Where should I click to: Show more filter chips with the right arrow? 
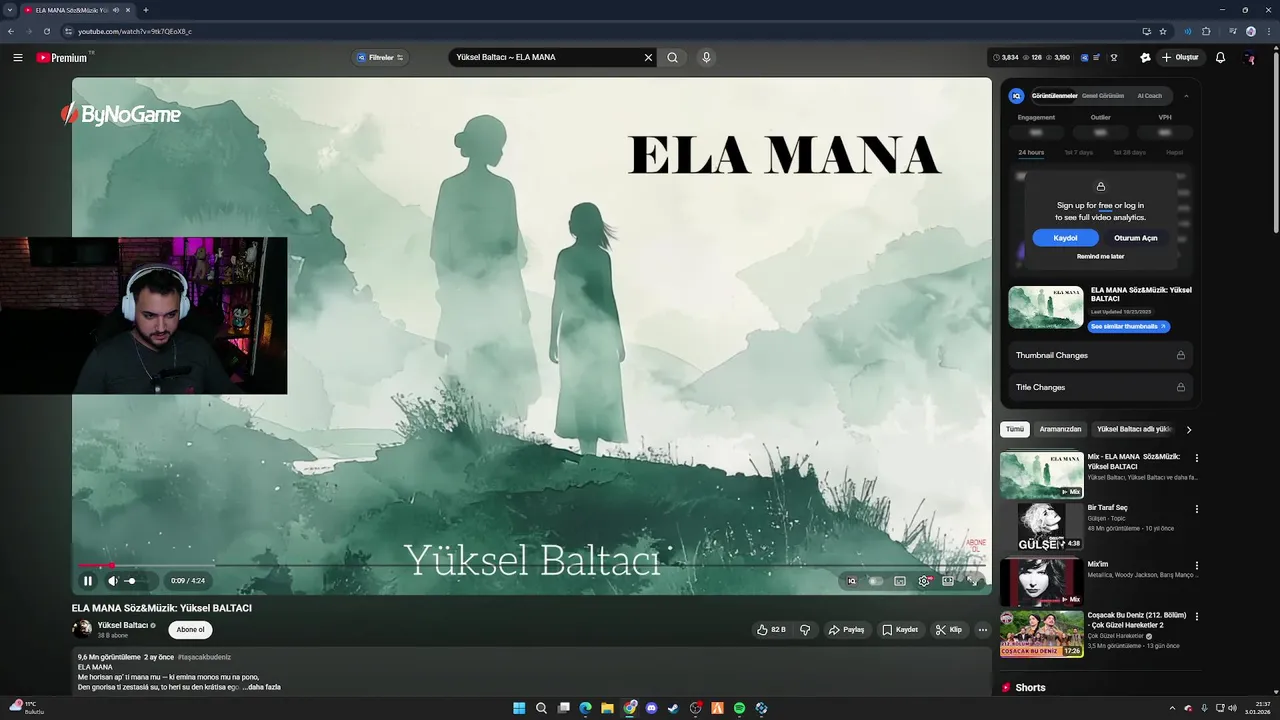(1188, 429)
